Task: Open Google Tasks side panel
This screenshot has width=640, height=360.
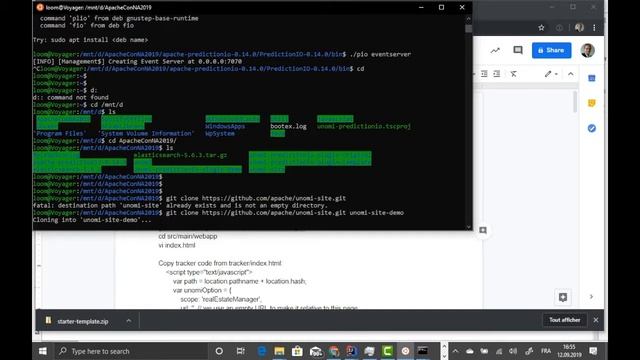Action: [591, 128]
